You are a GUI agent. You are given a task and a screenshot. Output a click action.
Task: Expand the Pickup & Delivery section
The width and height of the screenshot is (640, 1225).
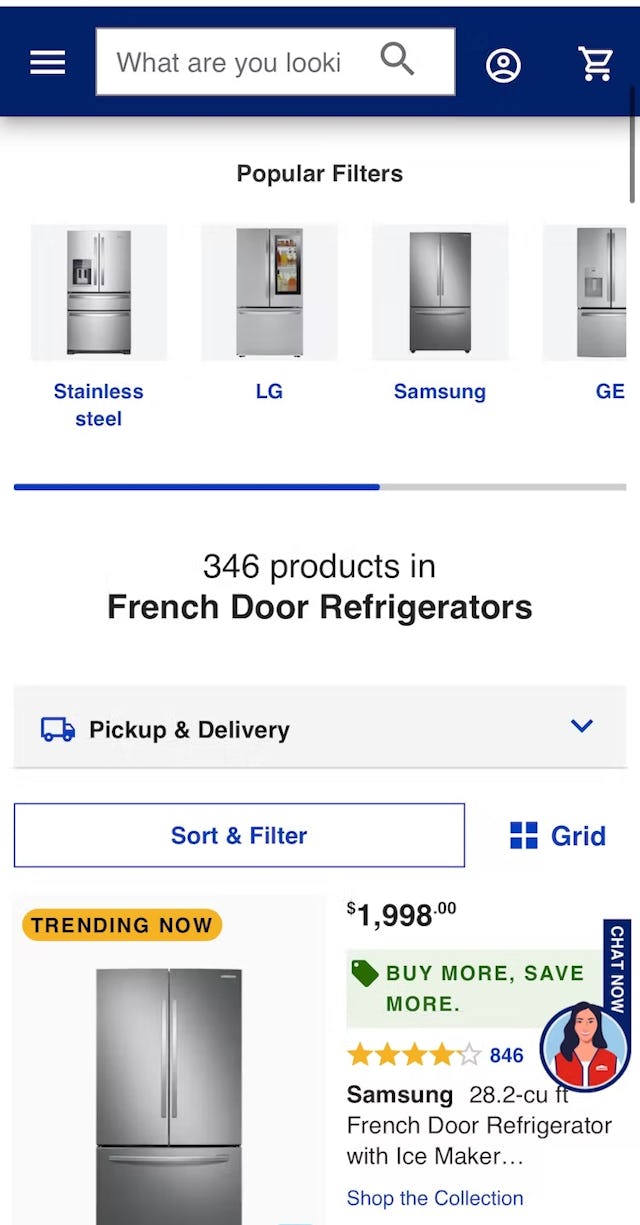[319, 729]
